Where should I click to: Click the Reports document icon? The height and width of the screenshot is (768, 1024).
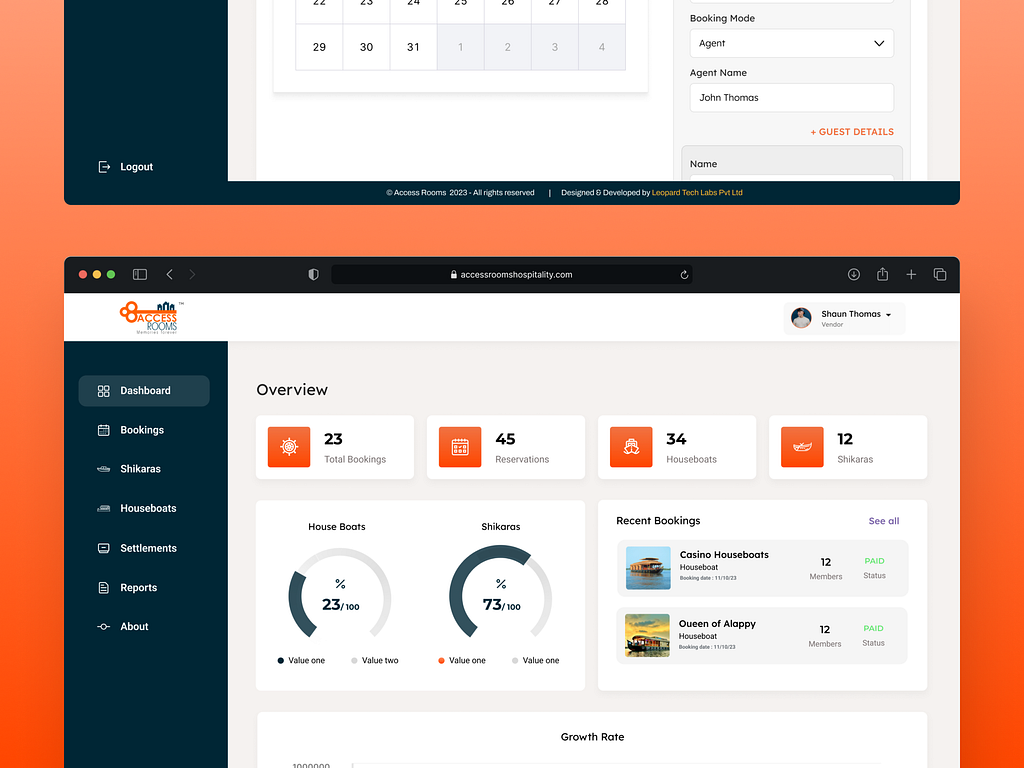104,588
